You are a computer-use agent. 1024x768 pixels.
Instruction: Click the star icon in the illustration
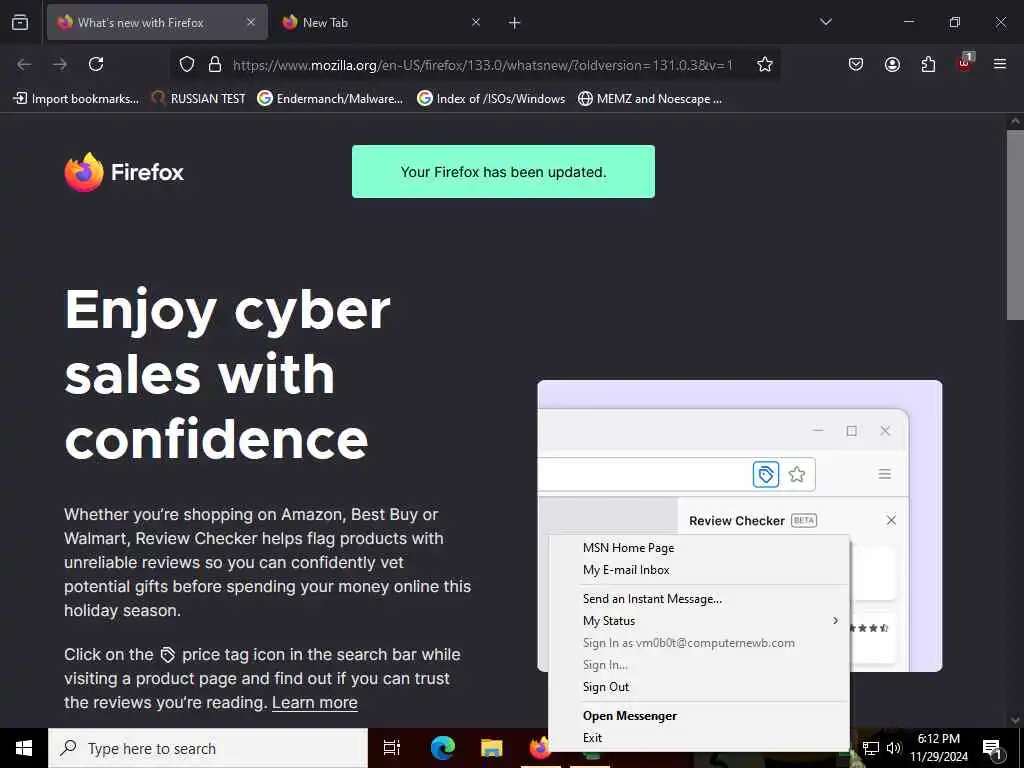pyautogui.click(x=797, y=474)
